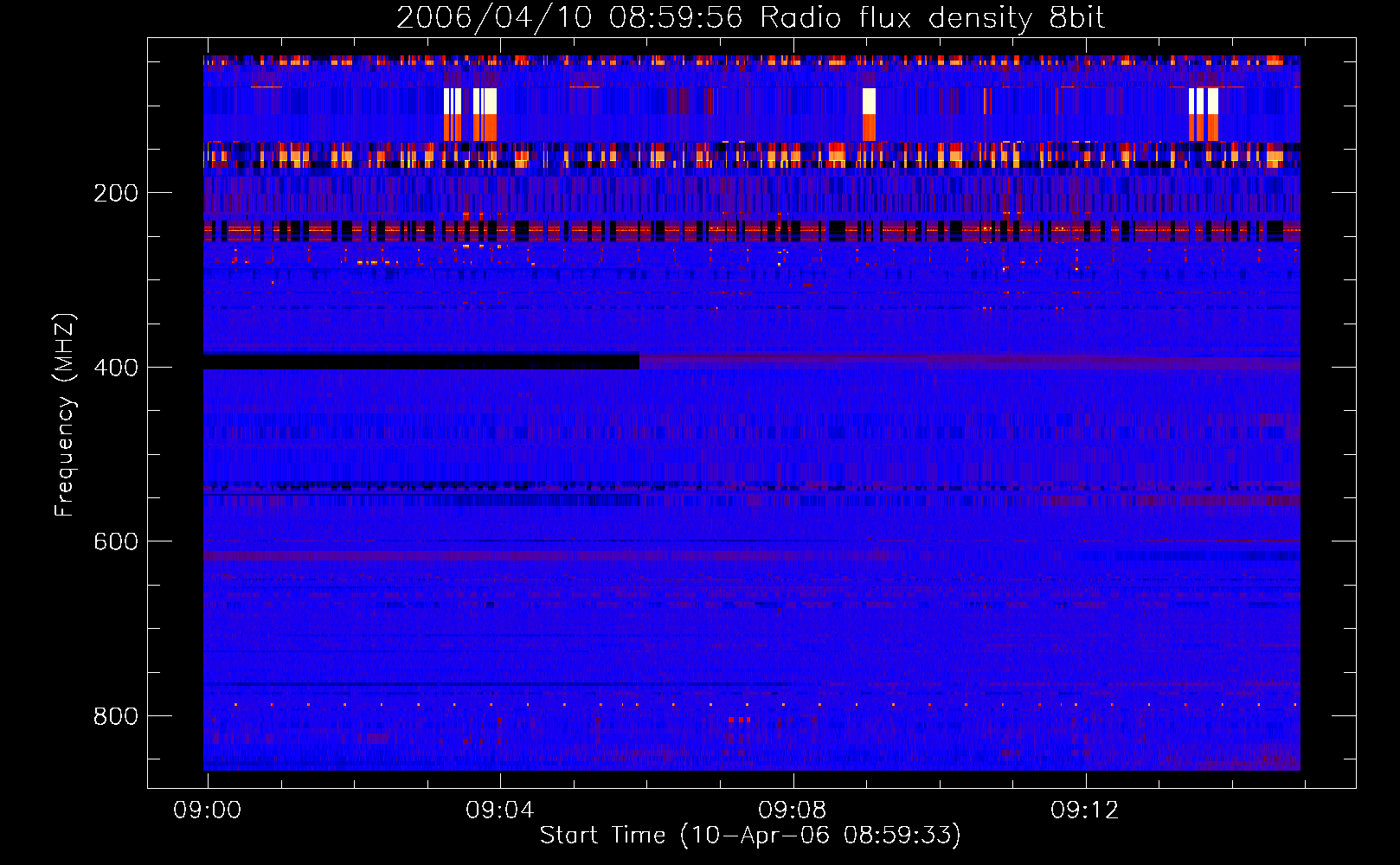This screenshot has width=1400, height=865.
Task: Click the 'Start Time (10-Apr-06 08:59:33)' x-axis label
Action: pos(750,836)
